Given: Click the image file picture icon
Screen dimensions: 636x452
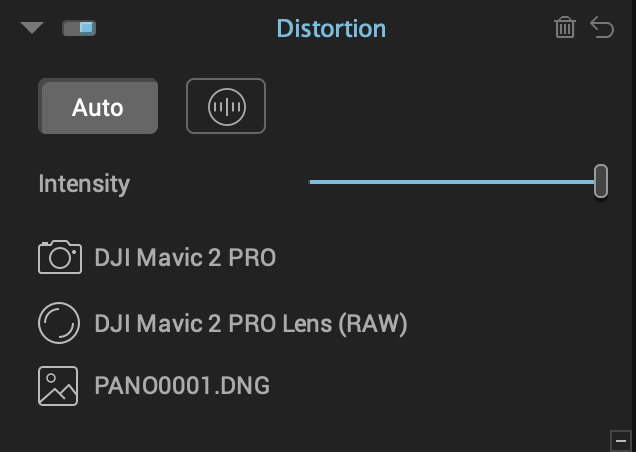Looking at the screenshot, I should click(x=58, y=386).
